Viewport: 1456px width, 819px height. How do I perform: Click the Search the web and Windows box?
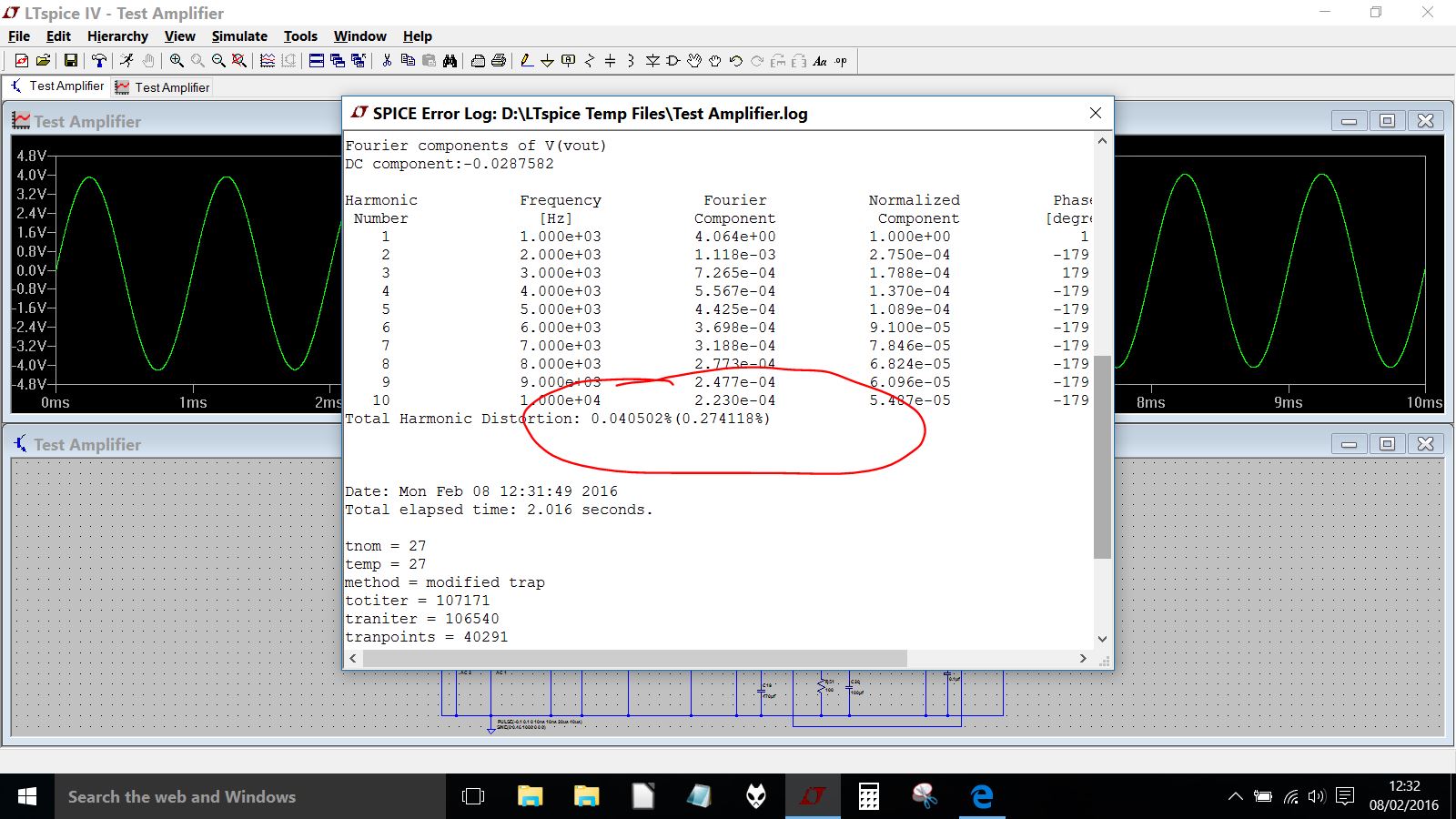[250, 796]
